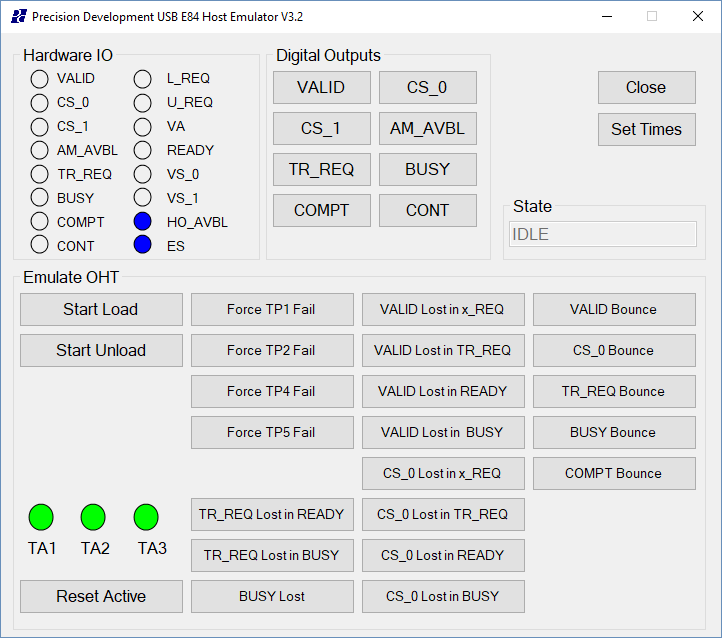Click the L_REQ hardware IO indicator

coord(143,79)
